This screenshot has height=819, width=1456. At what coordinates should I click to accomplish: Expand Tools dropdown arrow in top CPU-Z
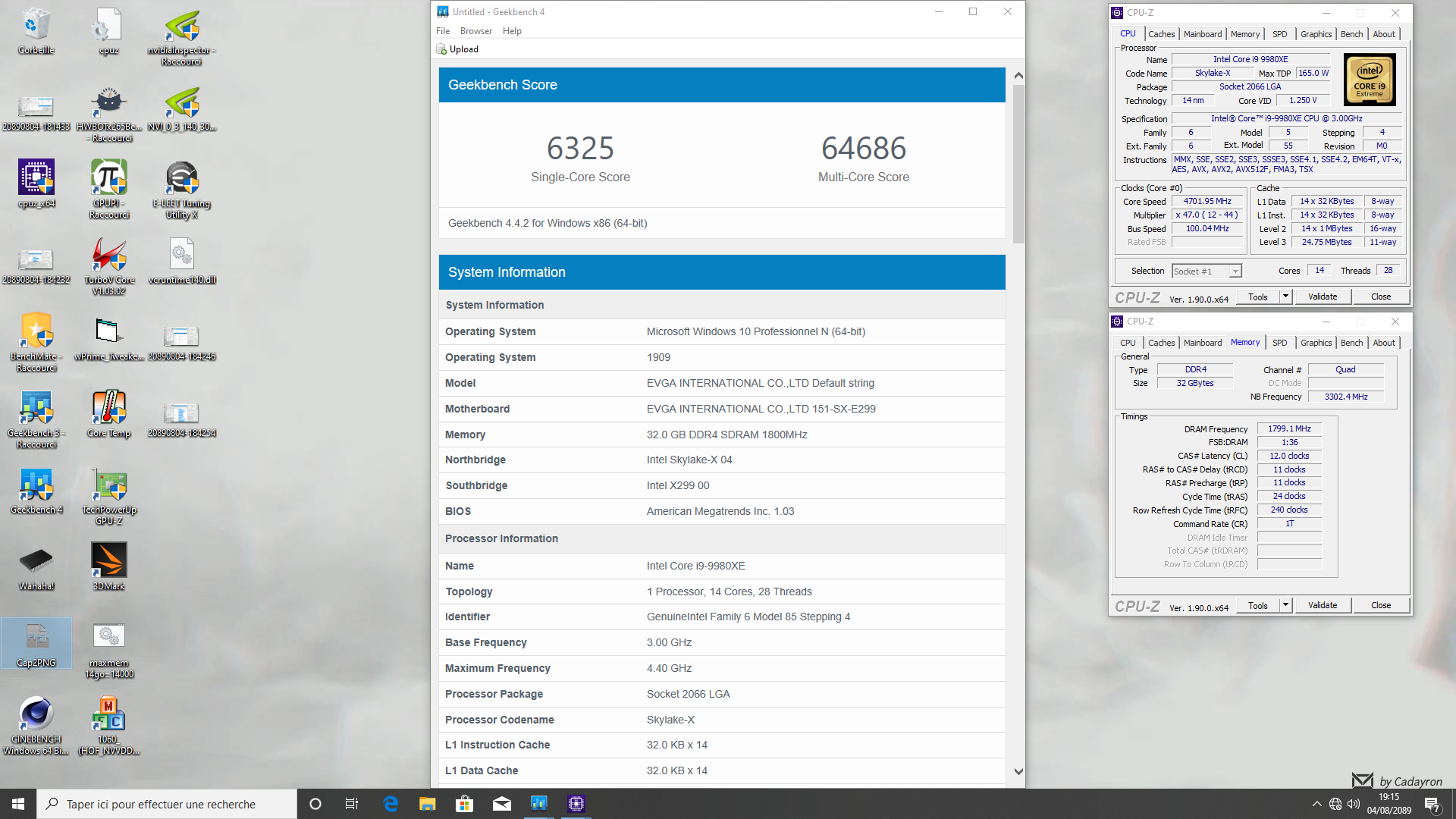click(x=1285, y=297)
